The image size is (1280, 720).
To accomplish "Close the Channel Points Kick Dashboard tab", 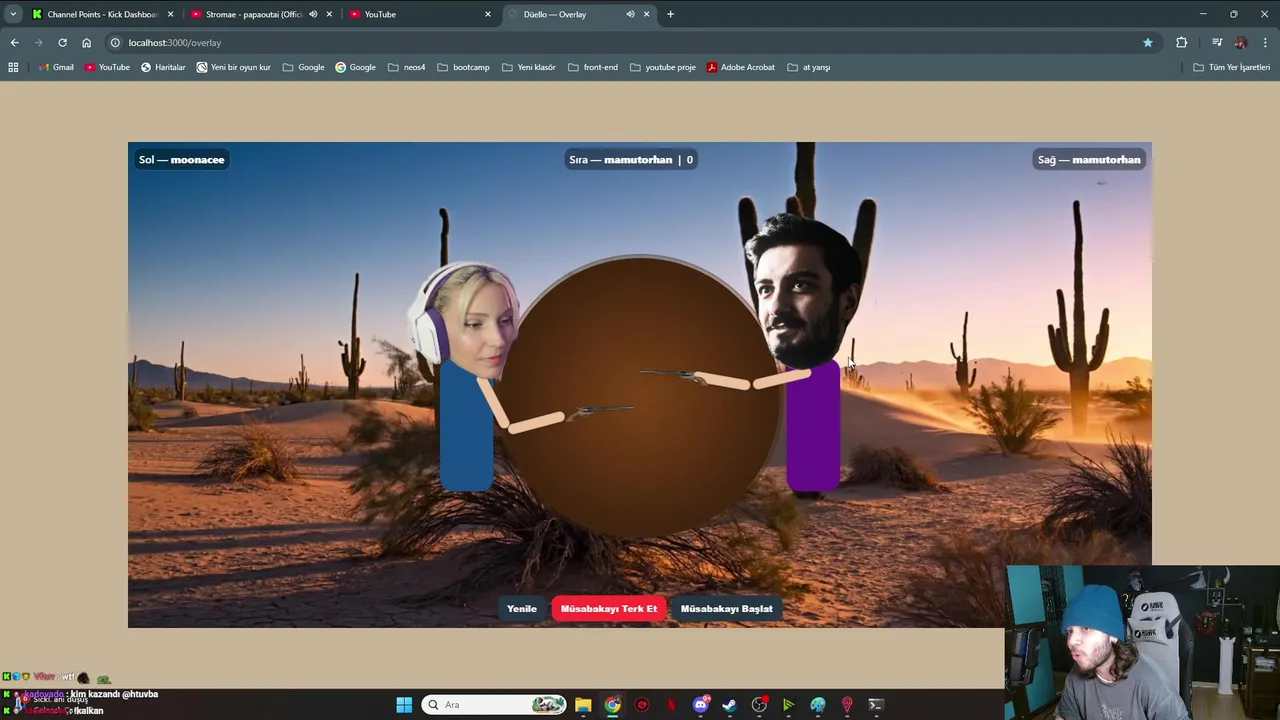I will (x=170, y=14).
